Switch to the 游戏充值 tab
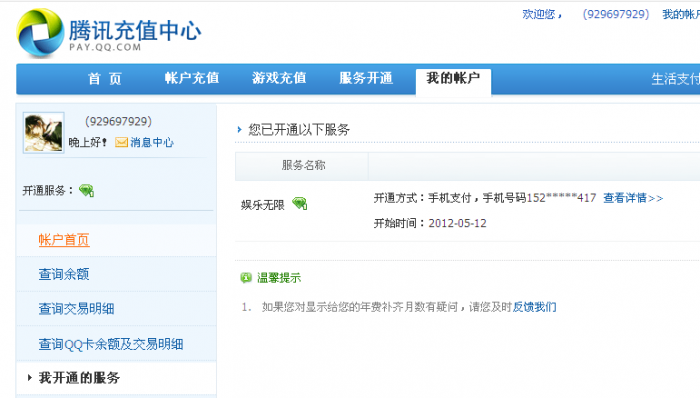Image resolution: width=700 pixels, height=398 pixels. (x=279, y=78)
